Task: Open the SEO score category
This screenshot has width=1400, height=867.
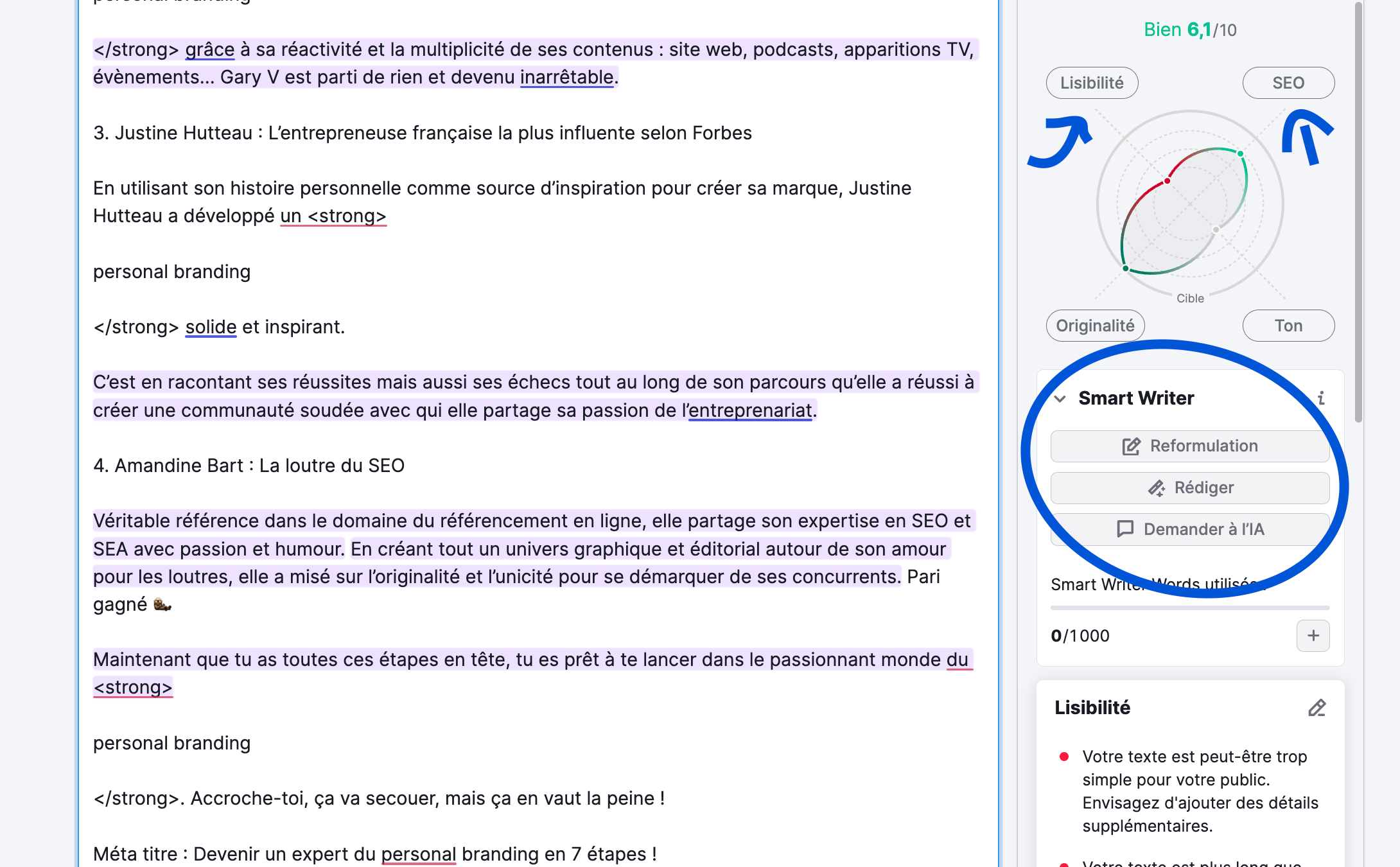Action: (x=1288, y=83)
